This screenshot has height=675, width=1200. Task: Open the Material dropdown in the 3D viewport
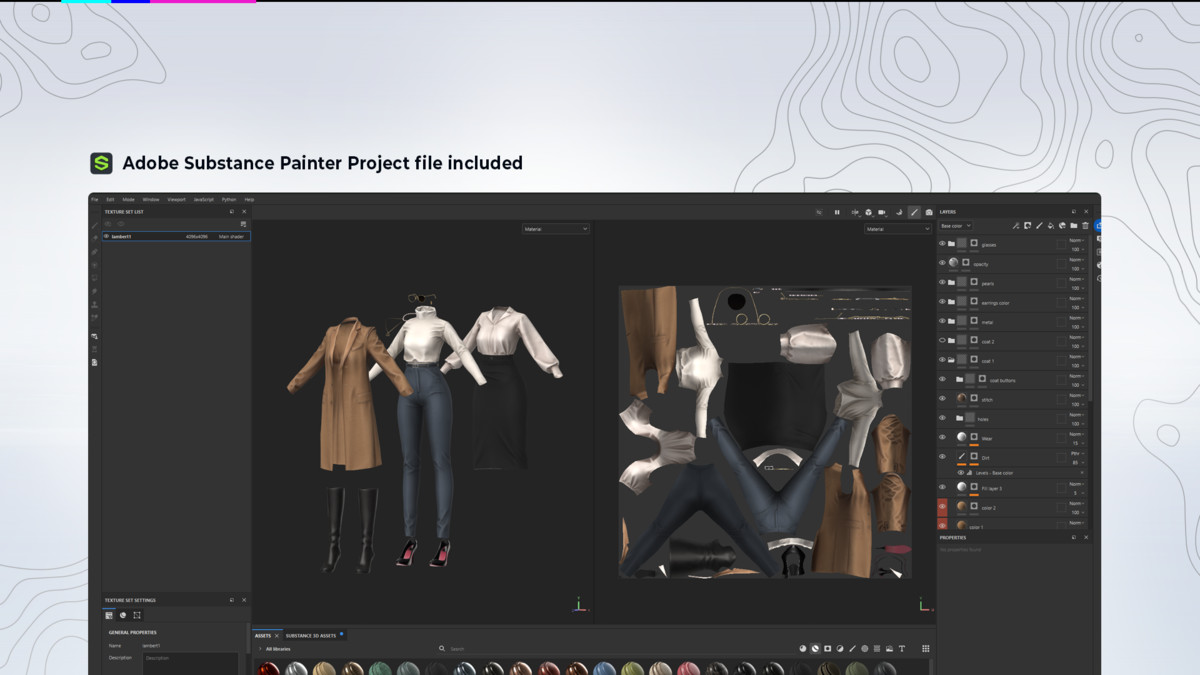[556, 229]
